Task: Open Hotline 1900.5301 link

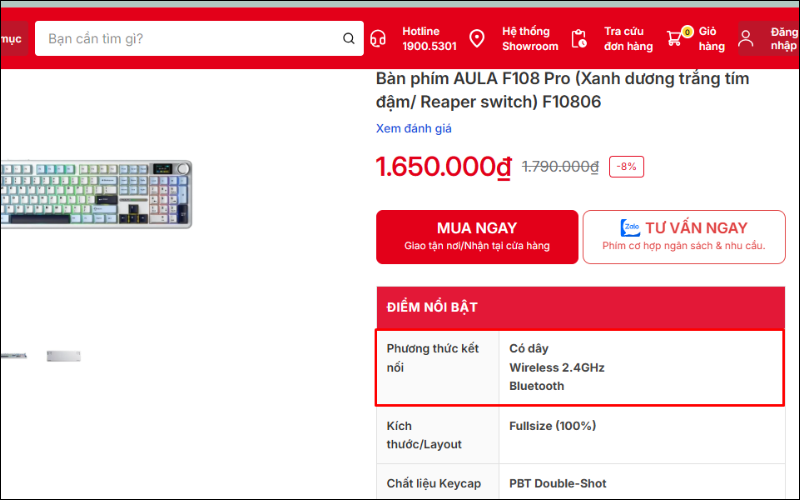Action: click(x=429, y=39)
